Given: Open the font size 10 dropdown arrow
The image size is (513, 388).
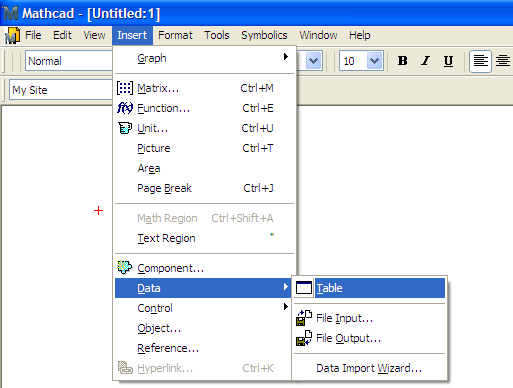Looking at the screenshot, I should tap(375, 61).
